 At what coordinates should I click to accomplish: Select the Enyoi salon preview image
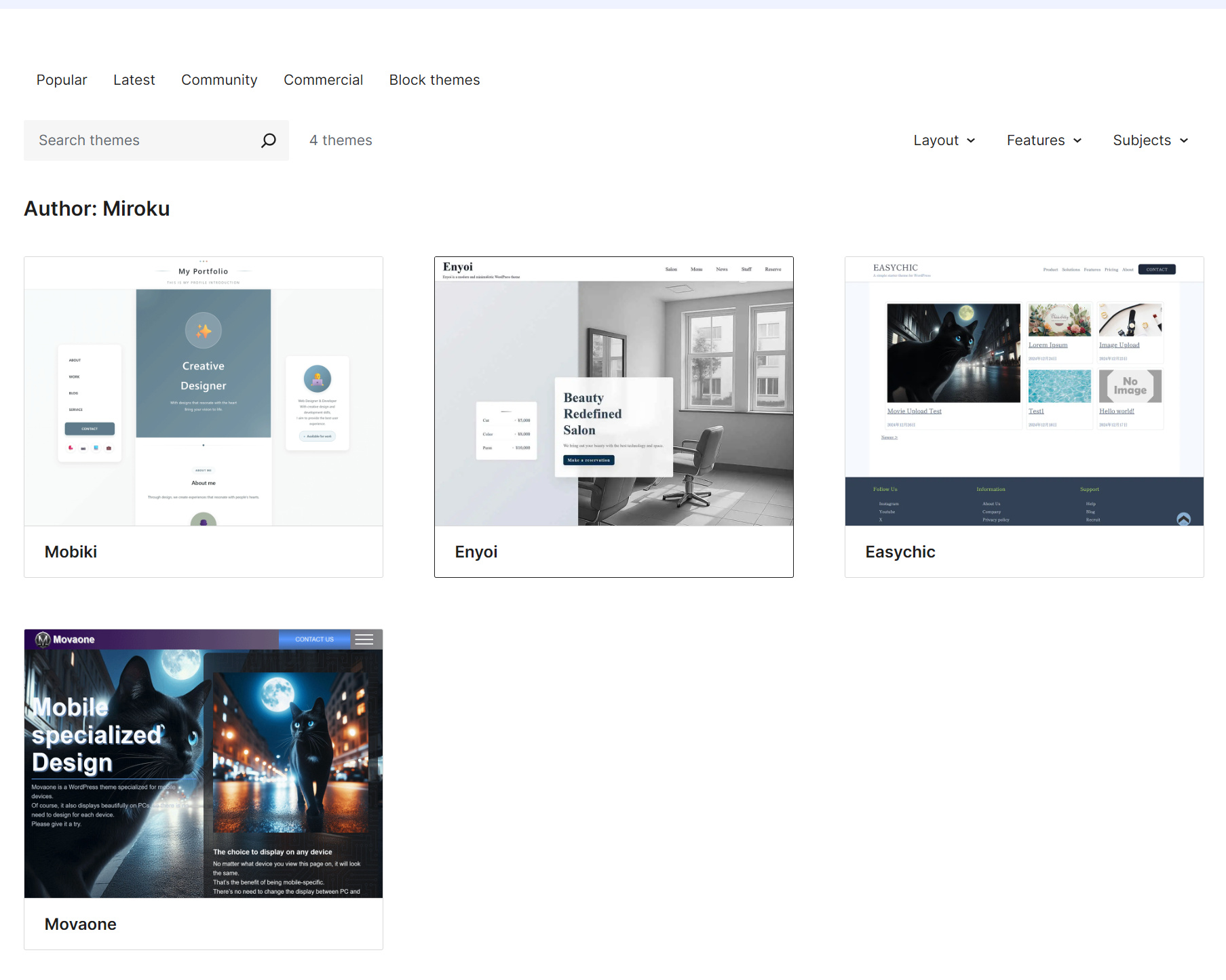[x=614, y=391]
